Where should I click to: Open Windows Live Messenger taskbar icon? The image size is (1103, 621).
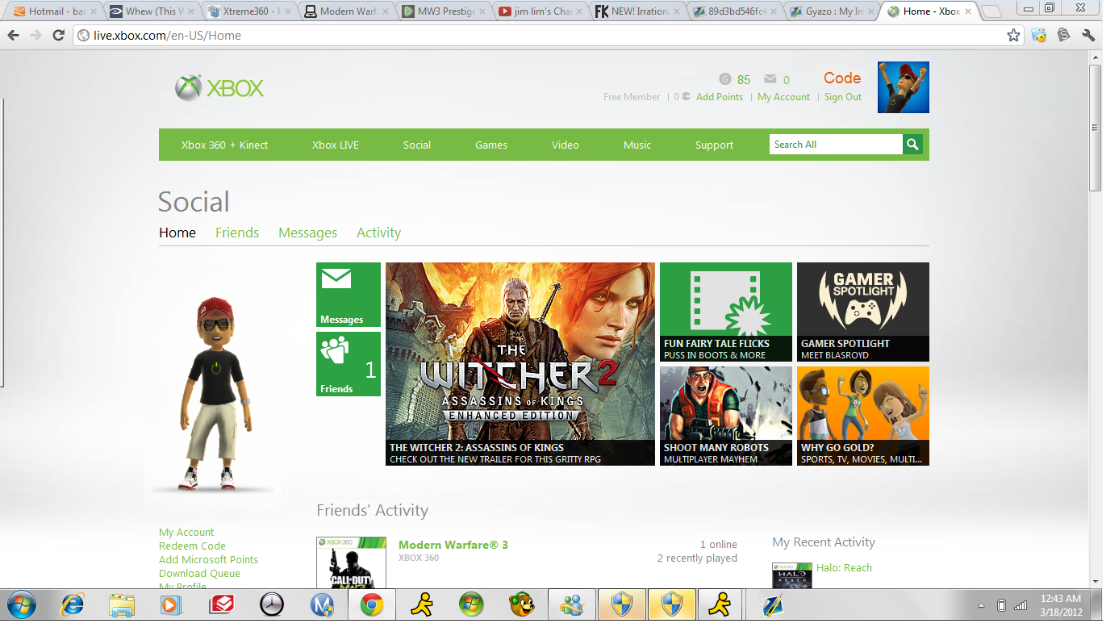[x=571, y=605]
